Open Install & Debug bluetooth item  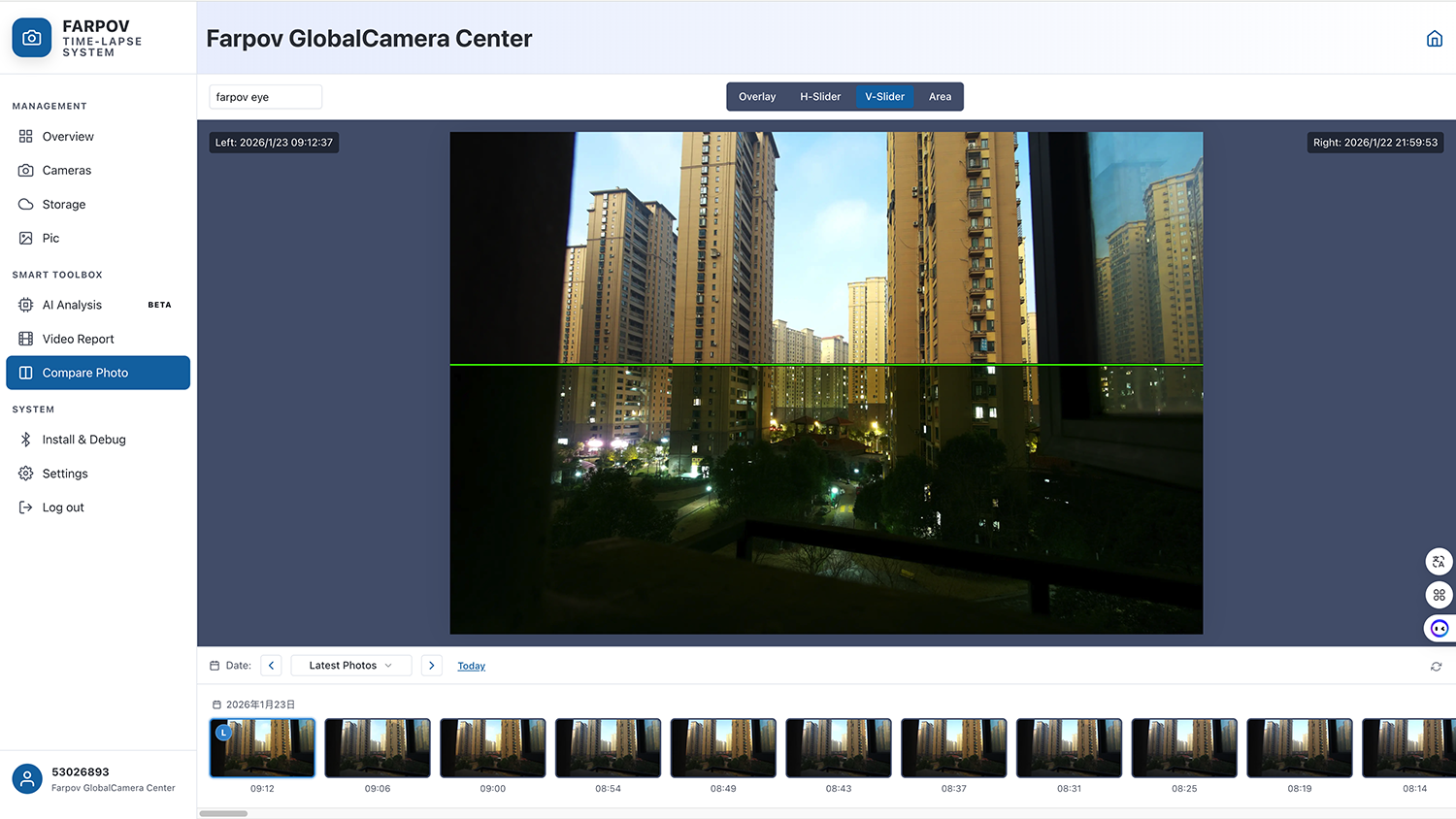click(x=83, y=440)
